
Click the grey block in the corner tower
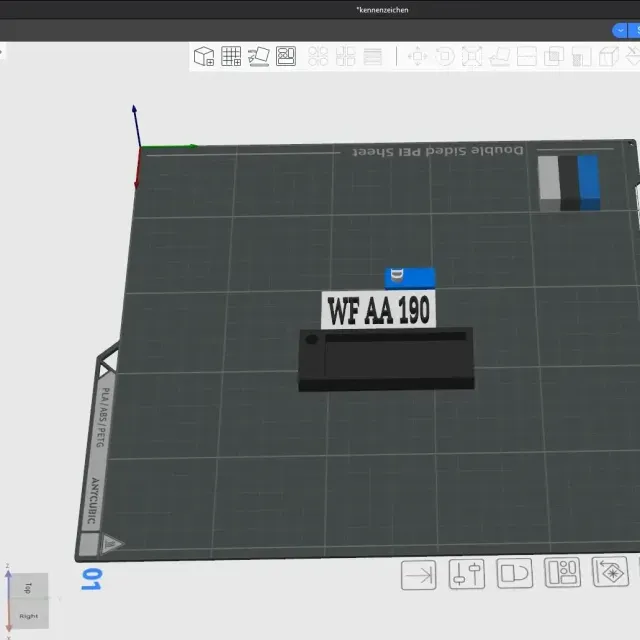(x=549, y=184)
